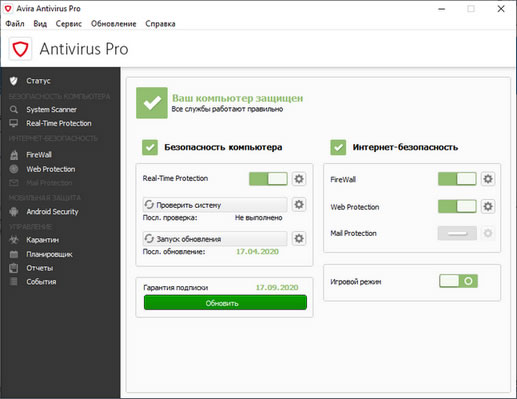This screenshot has height=399, width=517.
Task: Toggle Real-Time Protection switch
Action: coord(268,179)
